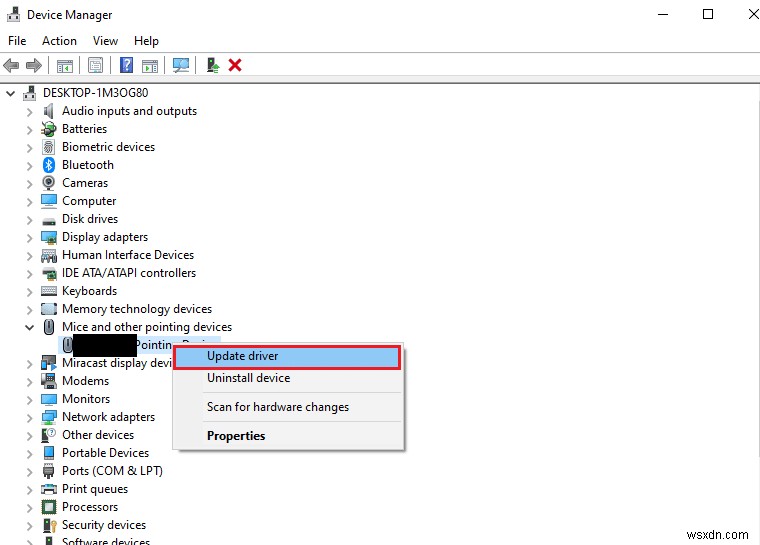Click the Keyboards category icon
760x545 pixels.
tap(48, 291)
